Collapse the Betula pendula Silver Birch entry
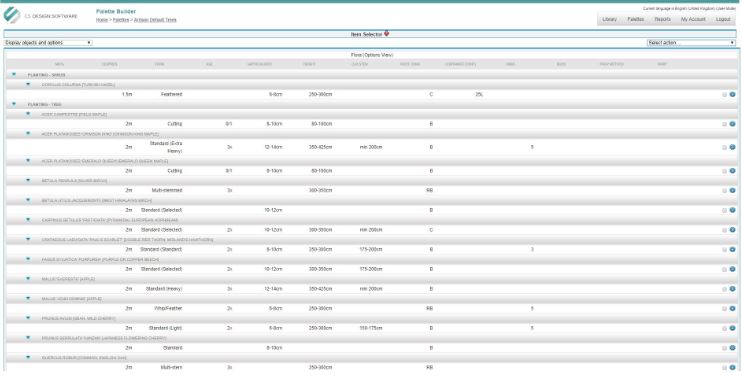 pyautogui.click(x=28, y=180)
